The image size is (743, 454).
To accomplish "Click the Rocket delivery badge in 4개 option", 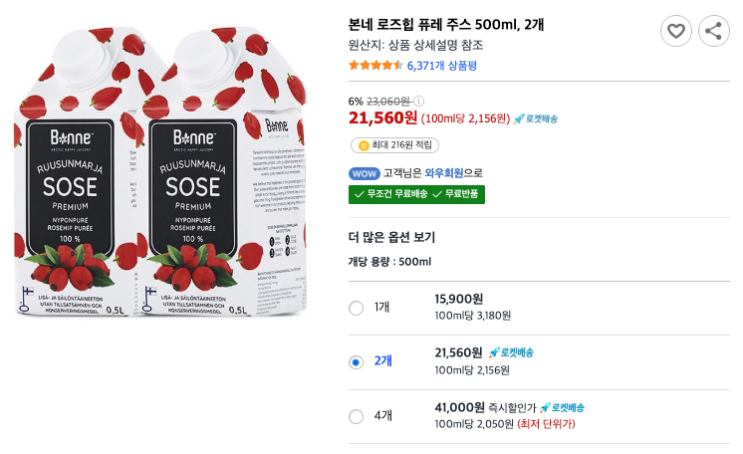I will tap(562, 408).
